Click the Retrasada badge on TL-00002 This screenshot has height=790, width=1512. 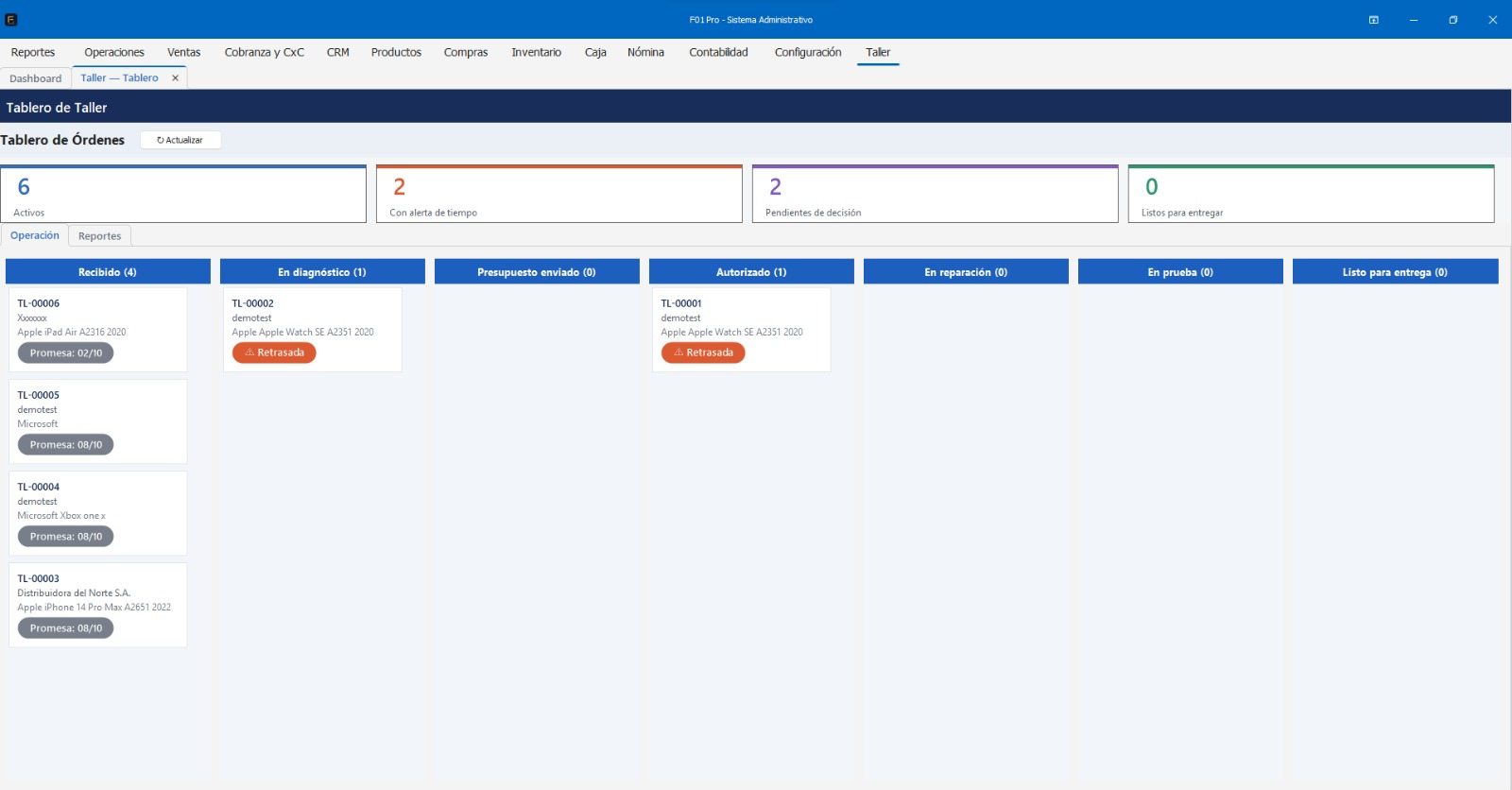point(274,352)
